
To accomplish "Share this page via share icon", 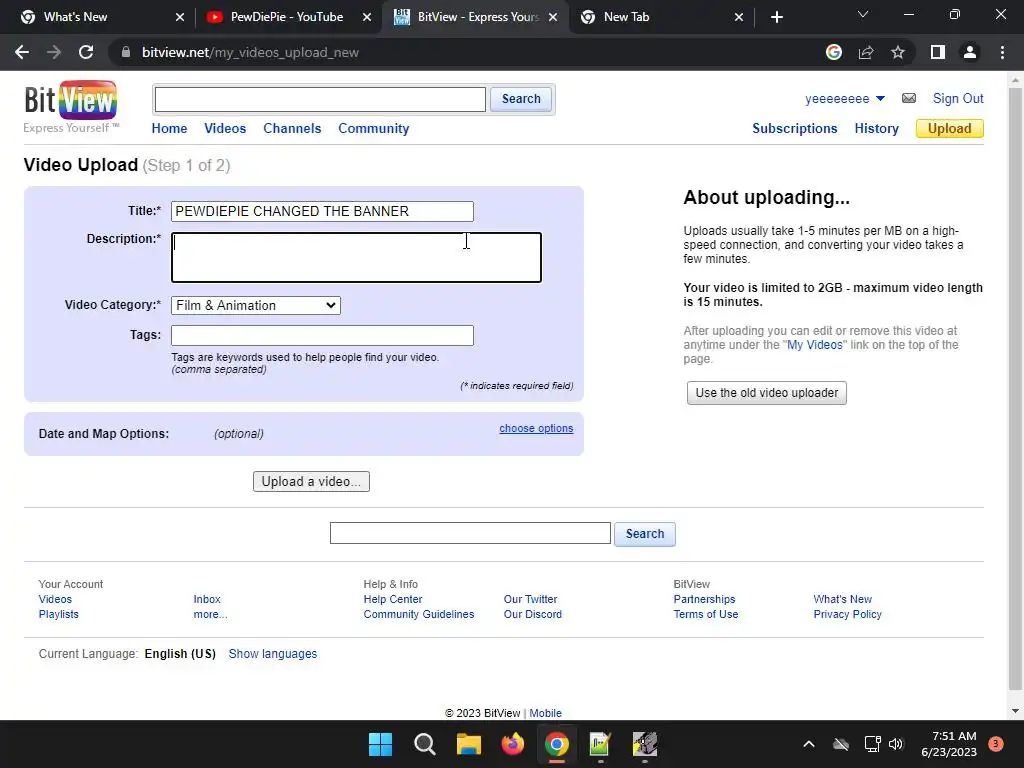I will pyautogui.click(x=866, y=52).
